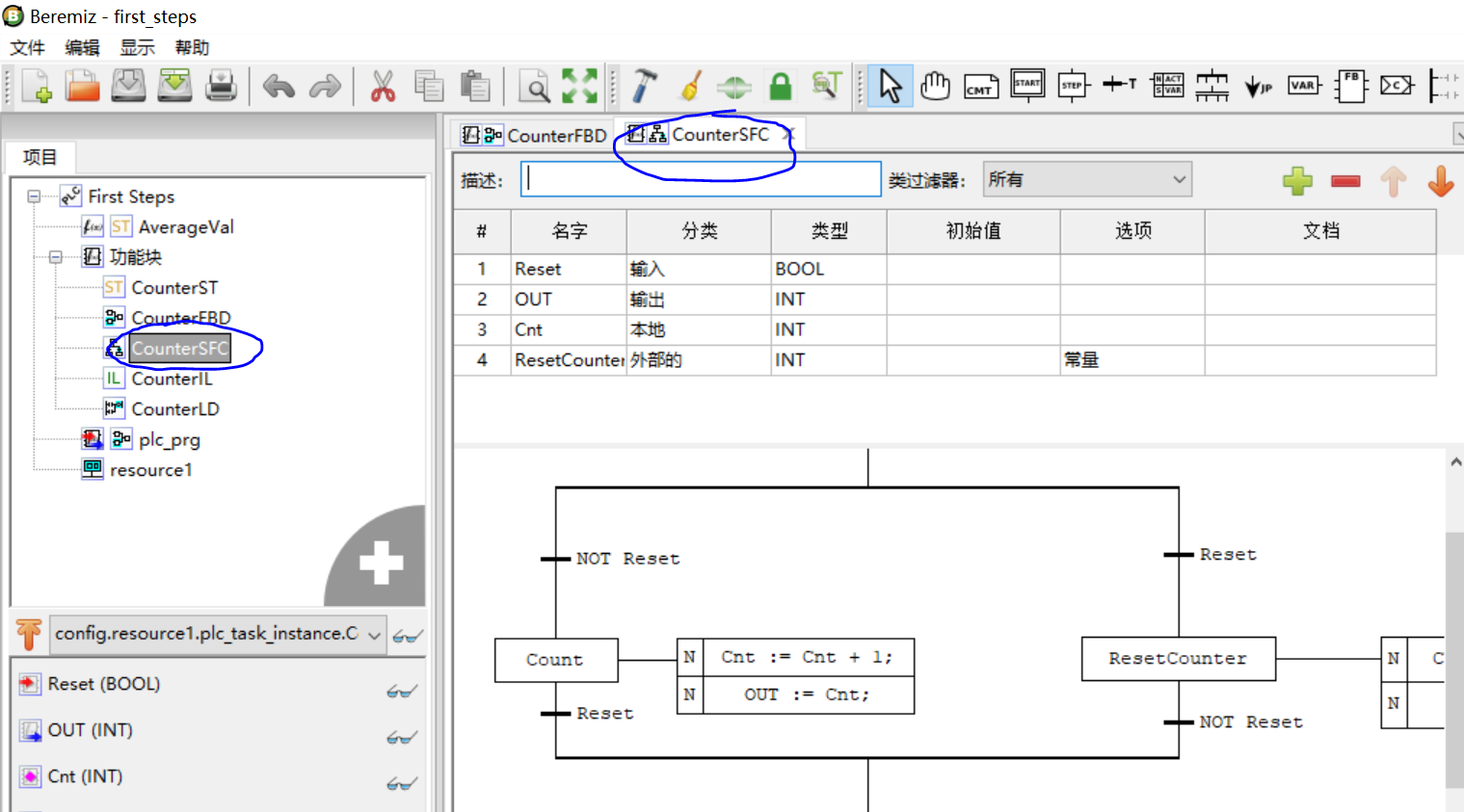Screen dimensions: 1464x812
Task: Activate the Motion pan tool
Action: click(935, 85)
